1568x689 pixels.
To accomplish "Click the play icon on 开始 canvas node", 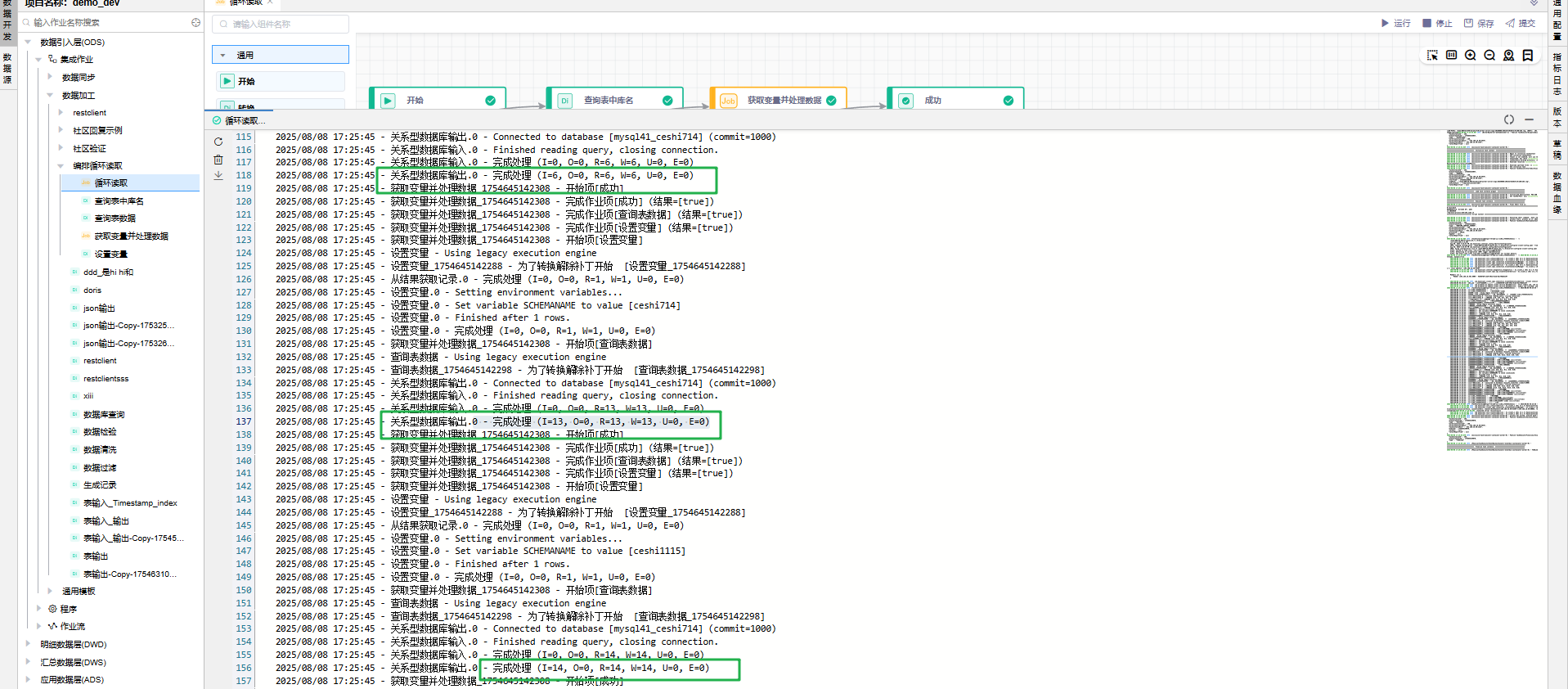I will click(388, 101).
